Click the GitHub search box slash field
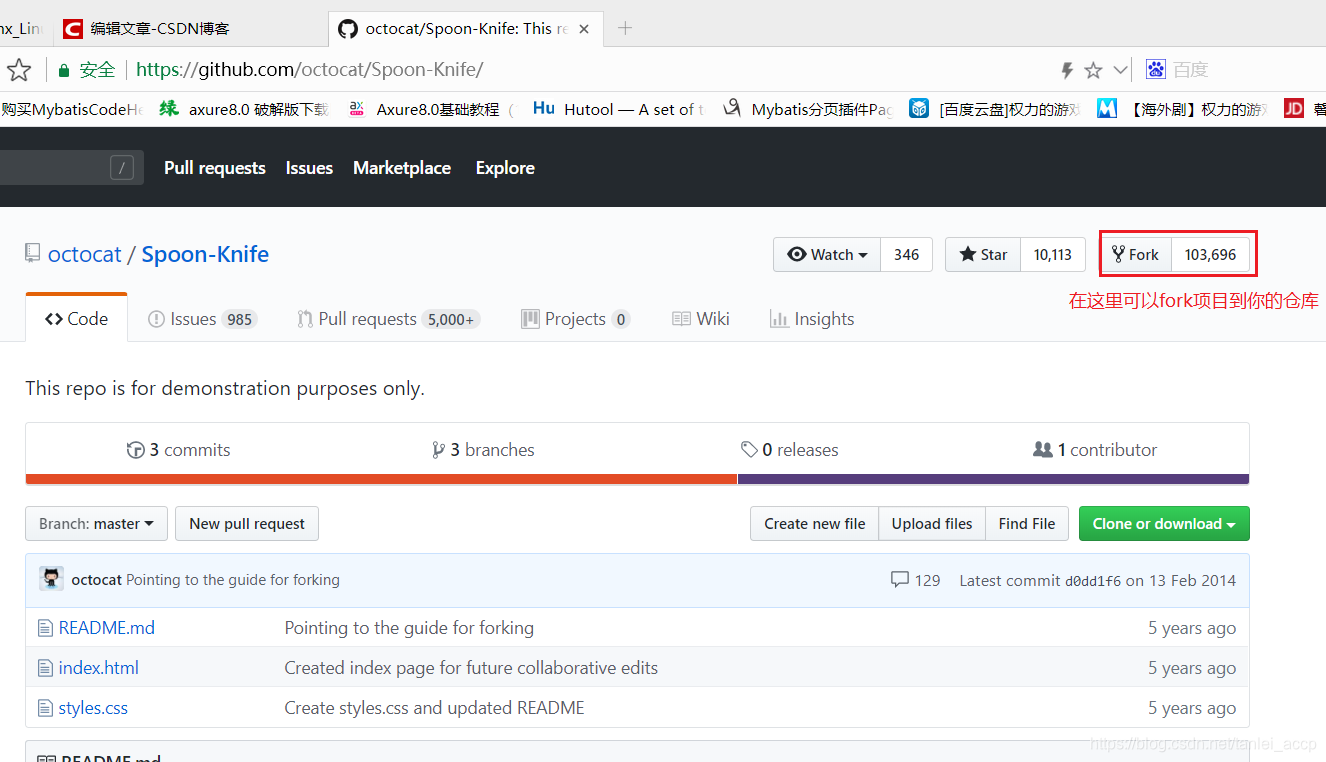1326x762 pixels. 70,167
